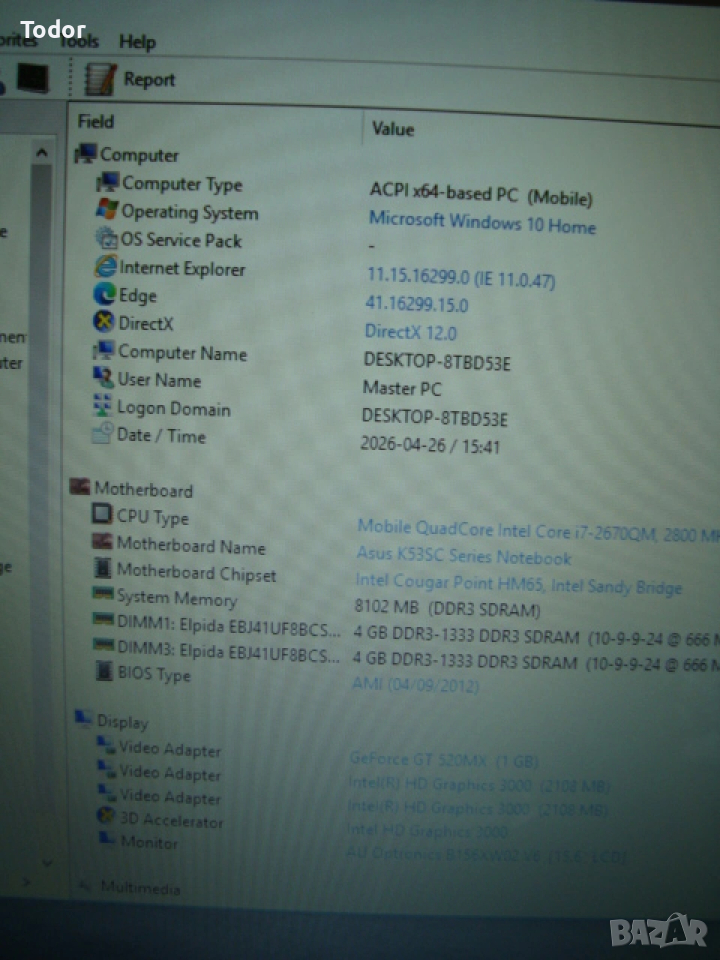Open the Microsoft Windows 10 Home link
This screenshot has height=960, width=720.
click(x=482, y=223)
